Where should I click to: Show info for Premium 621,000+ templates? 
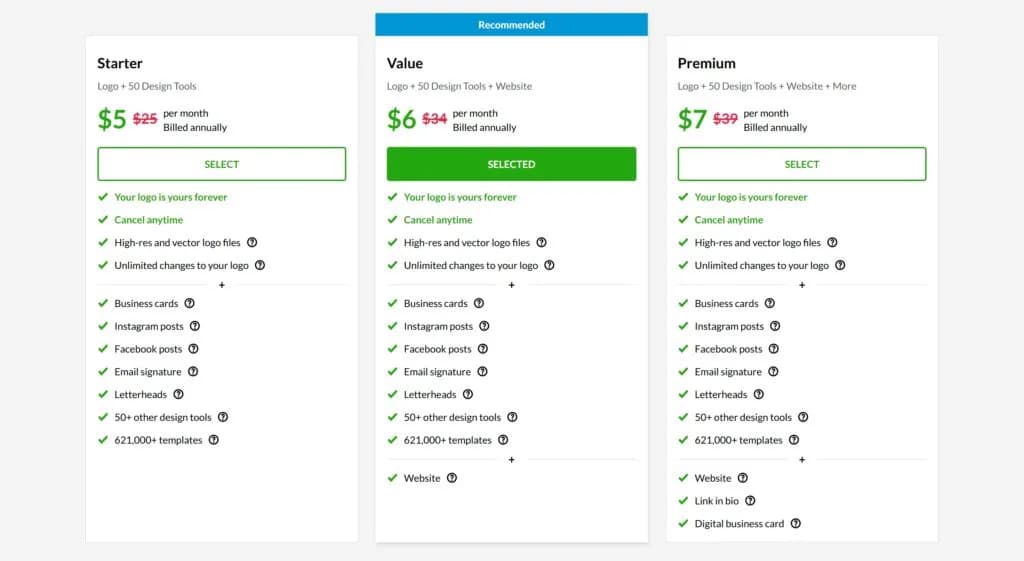point(794,440)
